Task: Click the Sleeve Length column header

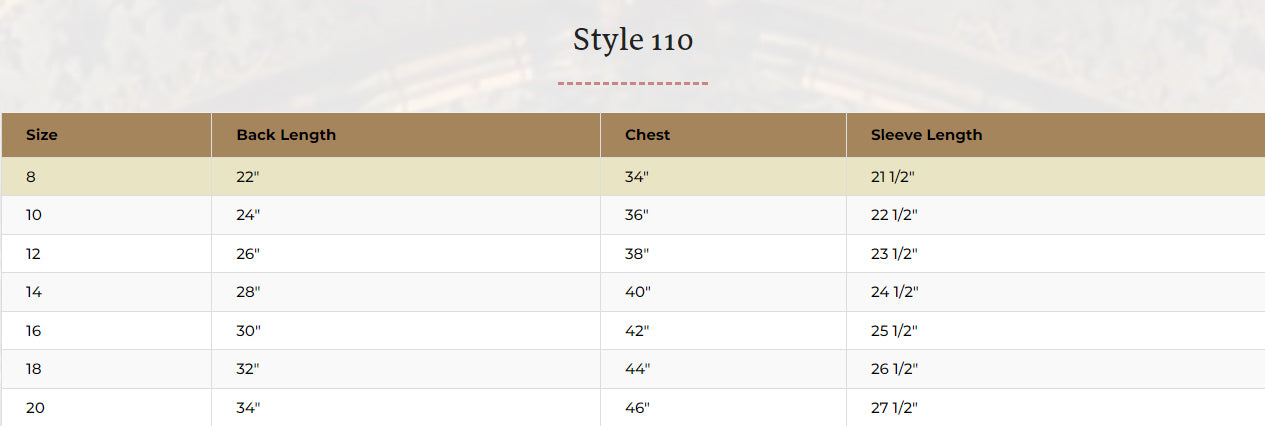Action: pyautogui.click(x=926, y=135)
